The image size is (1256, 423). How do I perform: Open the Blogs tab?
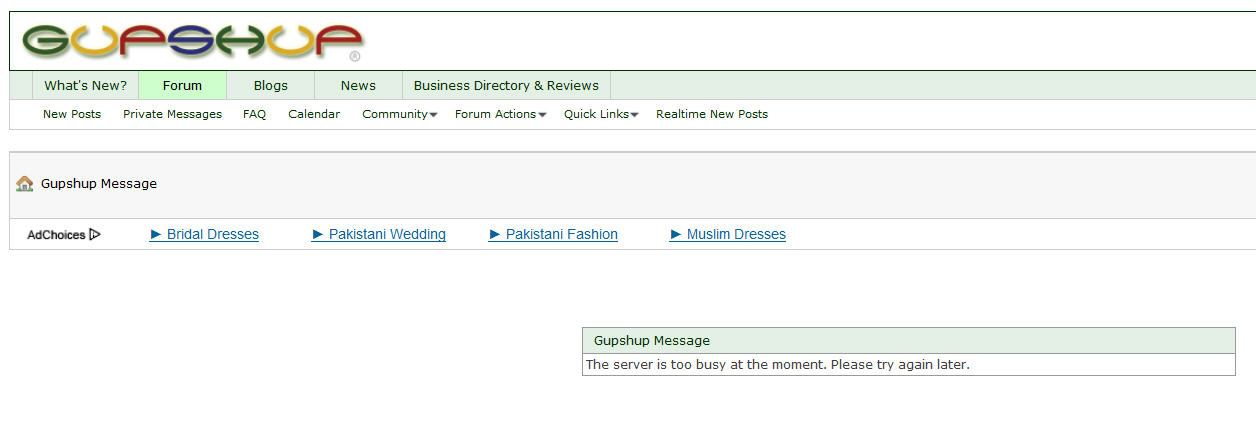point(270,86)
